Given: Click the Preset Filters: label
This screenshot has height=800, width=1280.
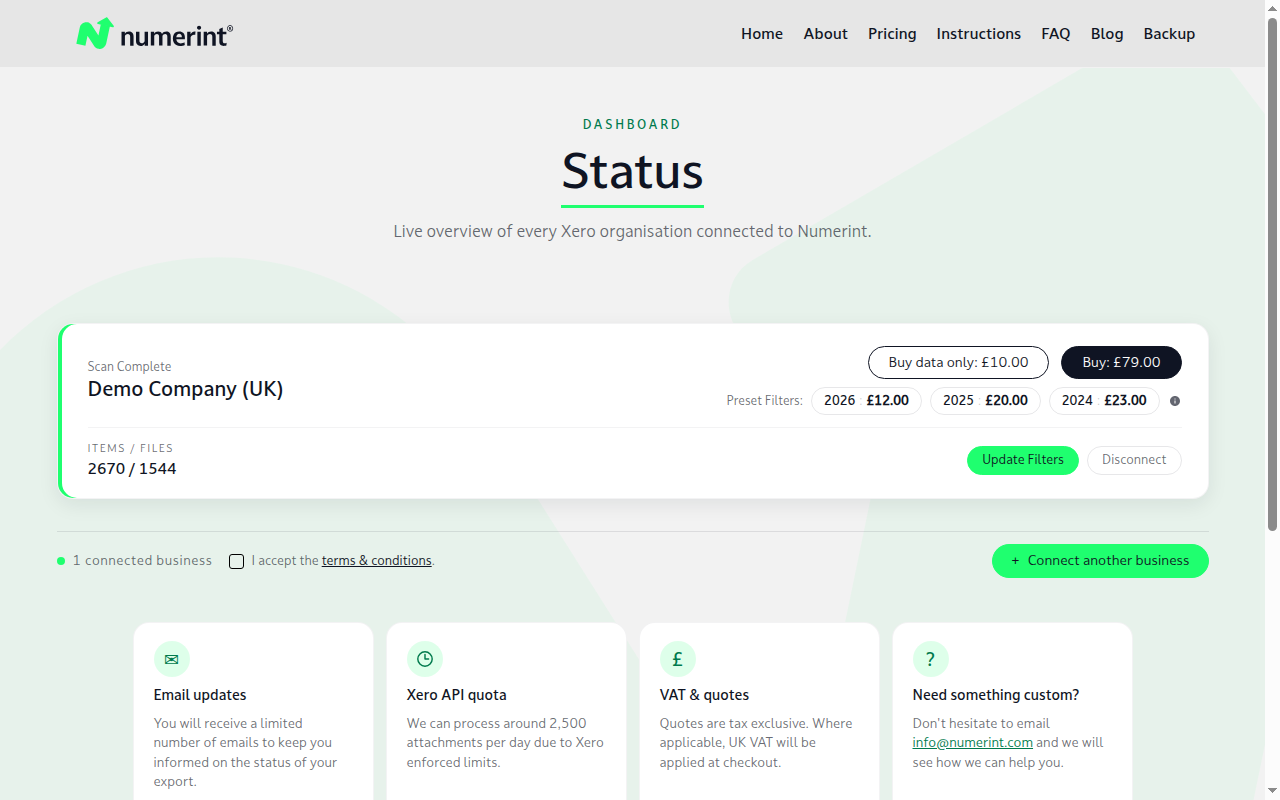Looking at the screenshot, I should [765, 401].
